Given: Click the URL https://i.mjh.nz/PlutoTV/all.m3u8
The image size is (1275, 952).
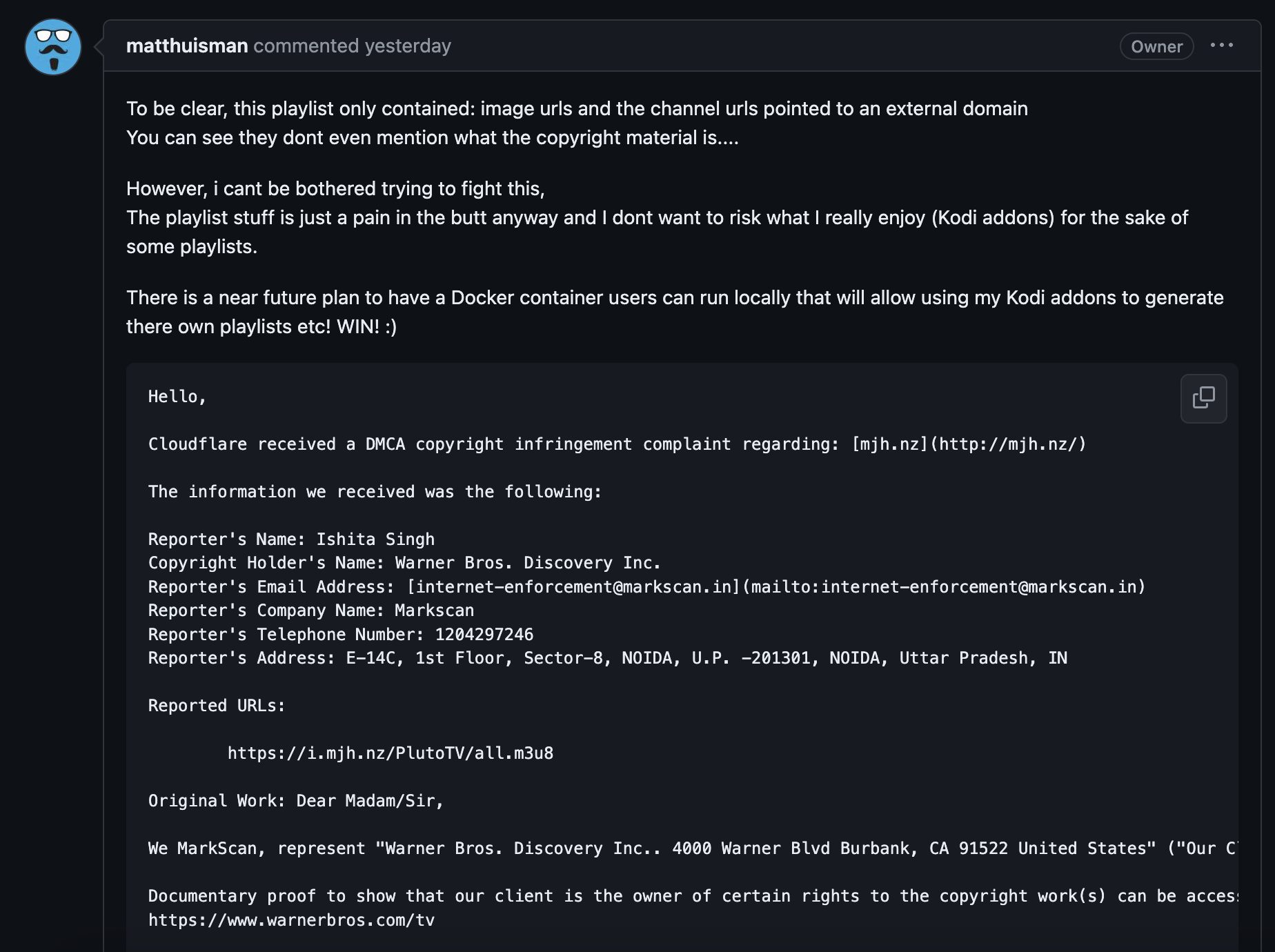Looking at the screenshot, I should click(391, 753).
